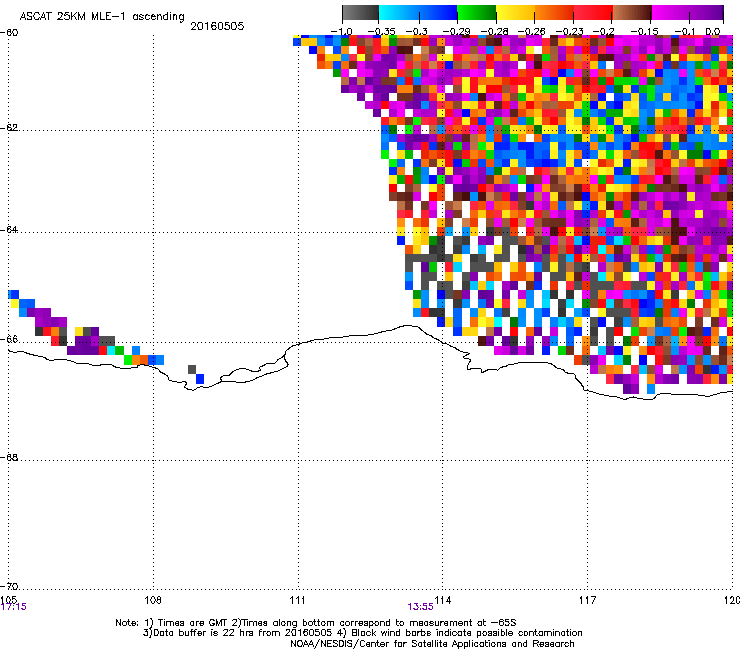
Task: Click the magenta-purple segment of the color bar
Action: (688, 13)
